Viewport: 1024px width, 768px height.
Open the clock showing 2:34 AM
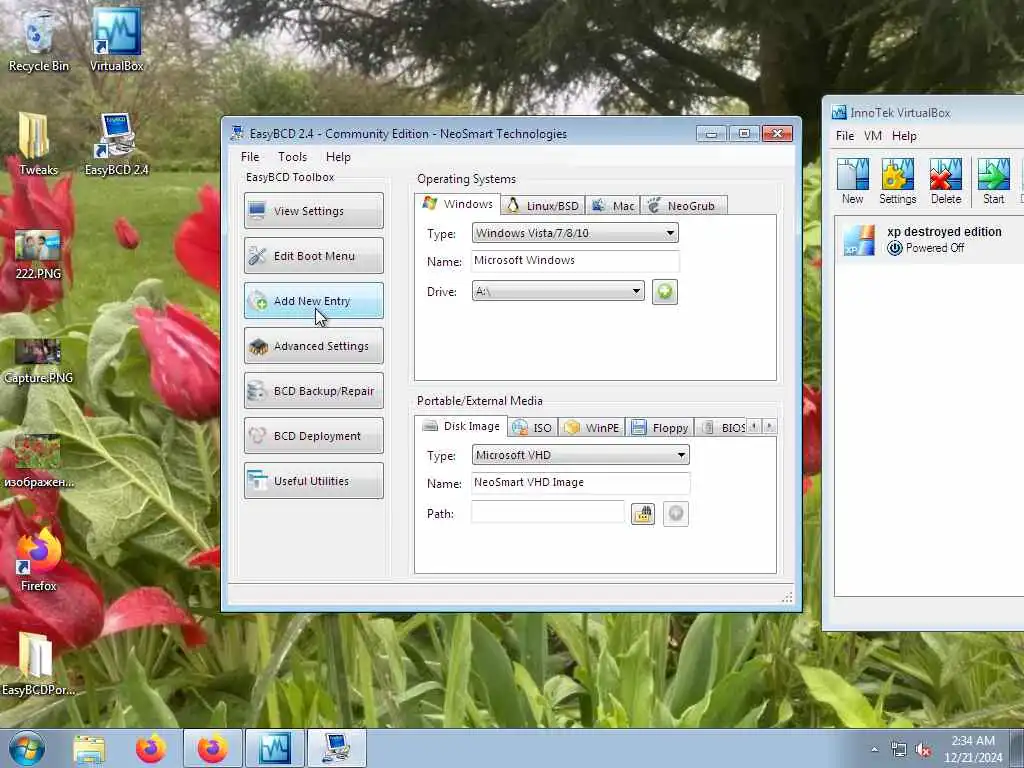pos(973,749)
